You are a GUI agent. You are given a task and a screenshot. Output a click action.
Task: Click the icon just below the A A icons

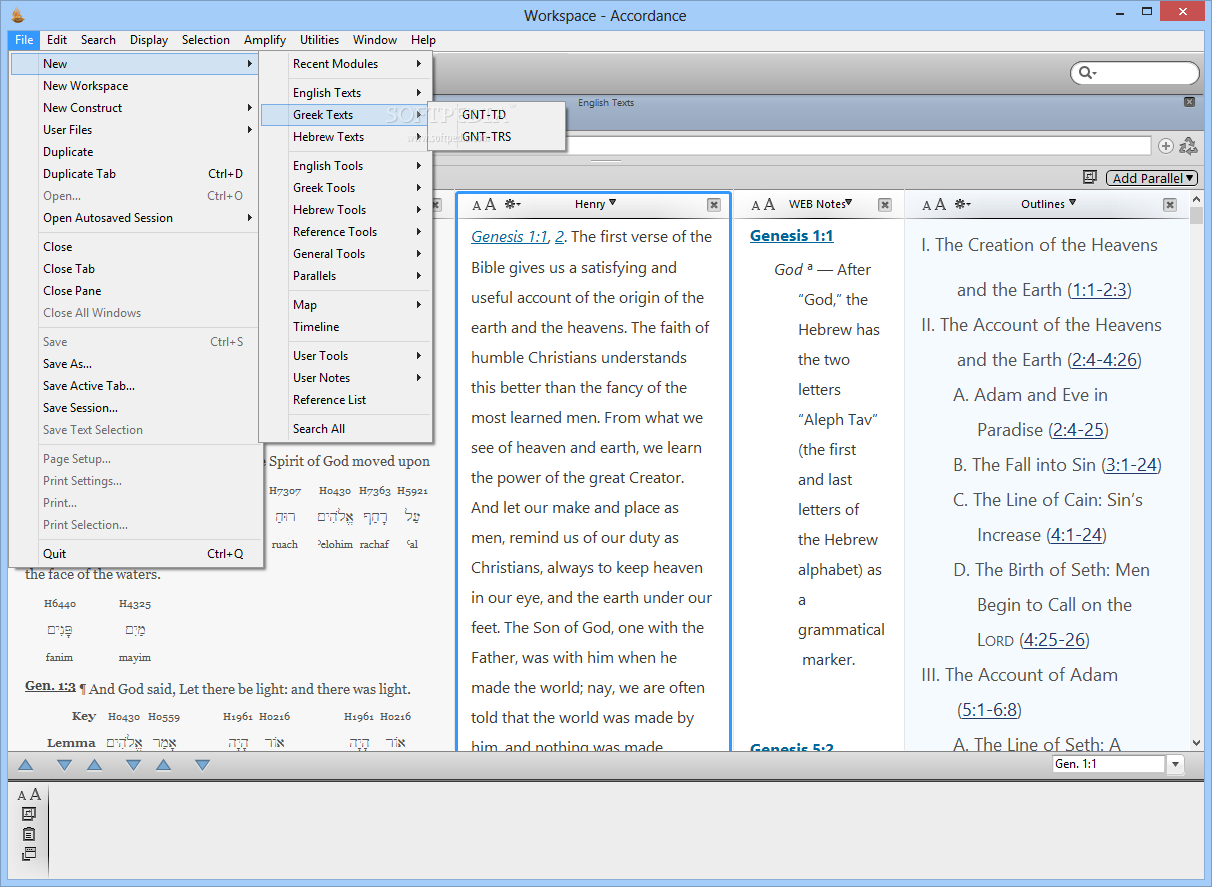coord(29,814)
